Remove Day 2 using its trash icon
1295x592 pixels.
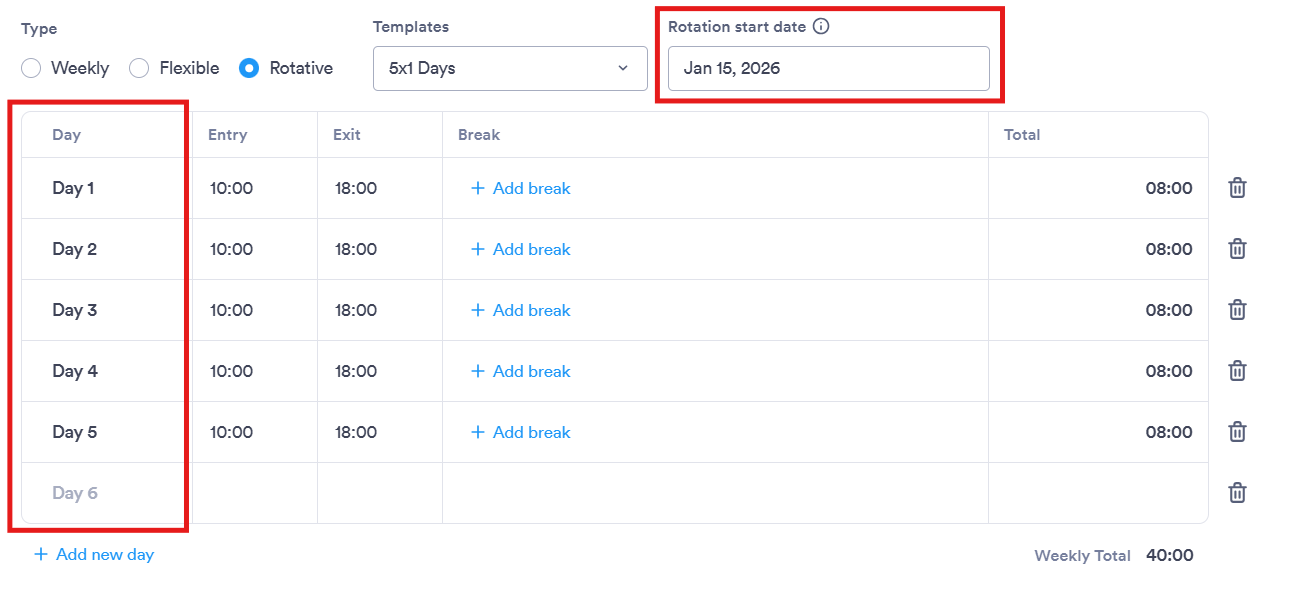[x=1237, y=249]
